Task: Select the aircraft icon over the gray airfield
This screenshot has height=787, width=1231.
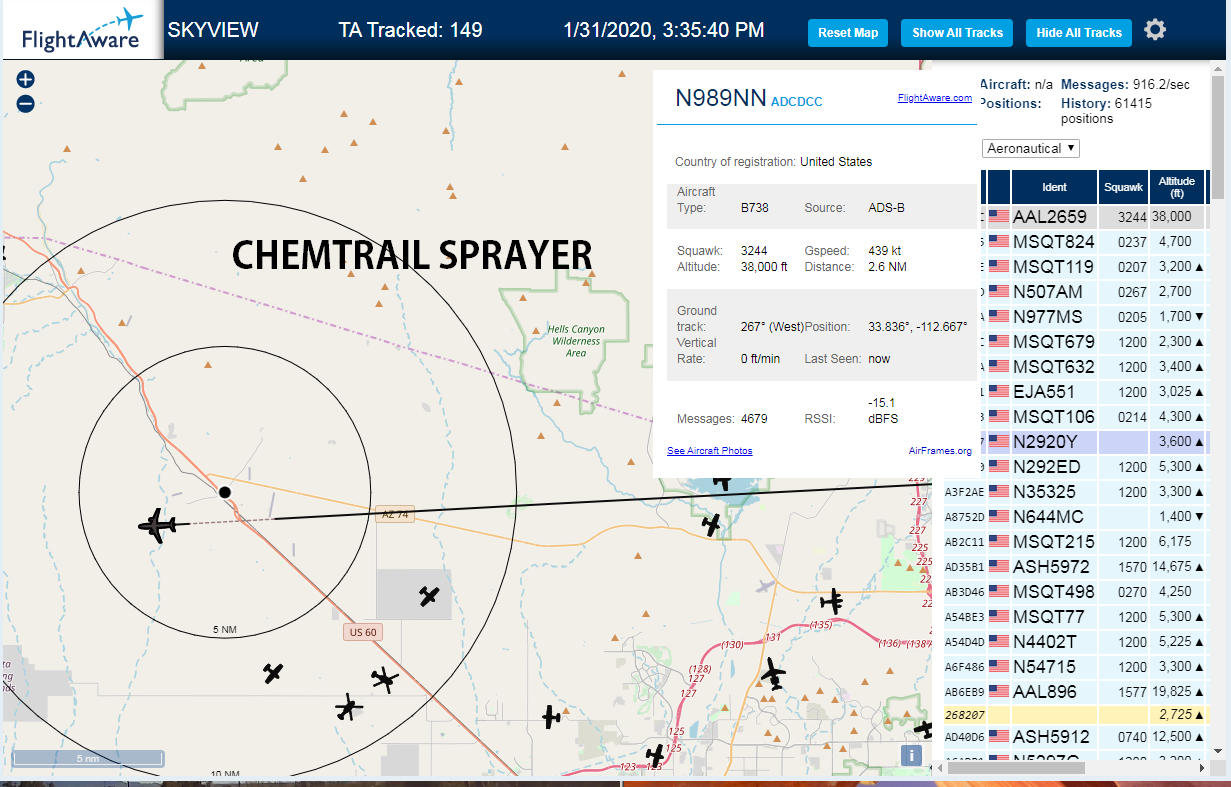Action: coord(429,597)
